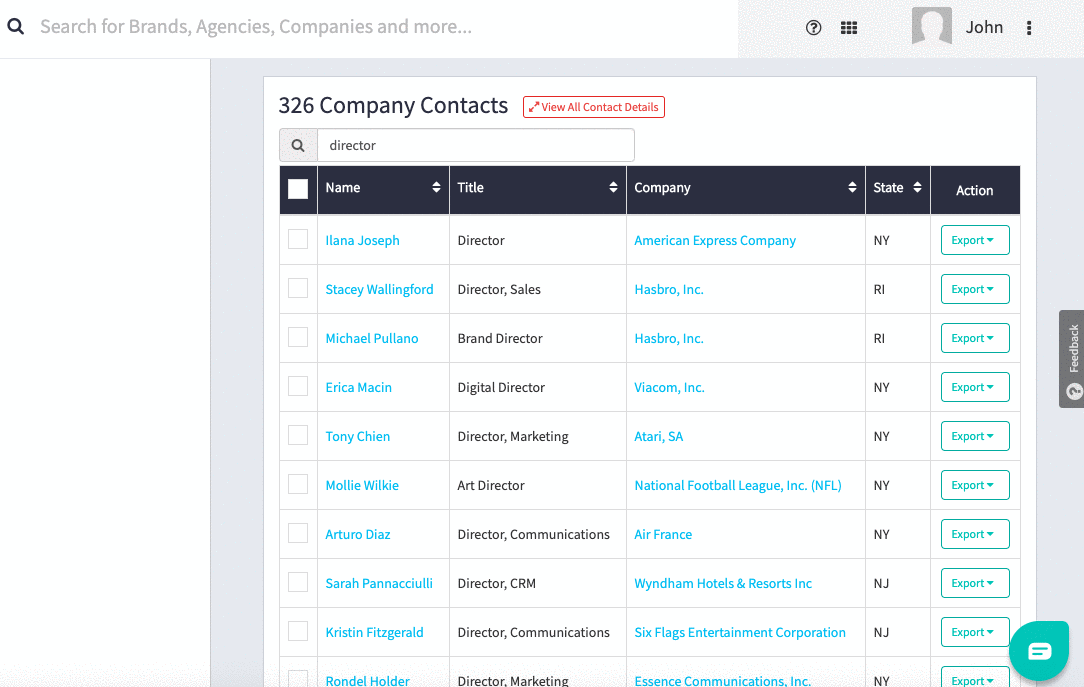Sort table by Name column
The image size is (1084, 687).
(x=436, y=187)
